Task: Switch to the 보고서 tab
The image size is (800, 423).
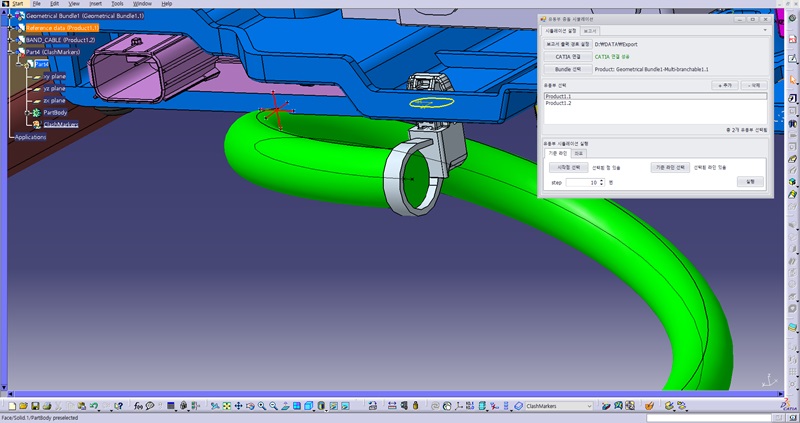Action: pos(590,31)
